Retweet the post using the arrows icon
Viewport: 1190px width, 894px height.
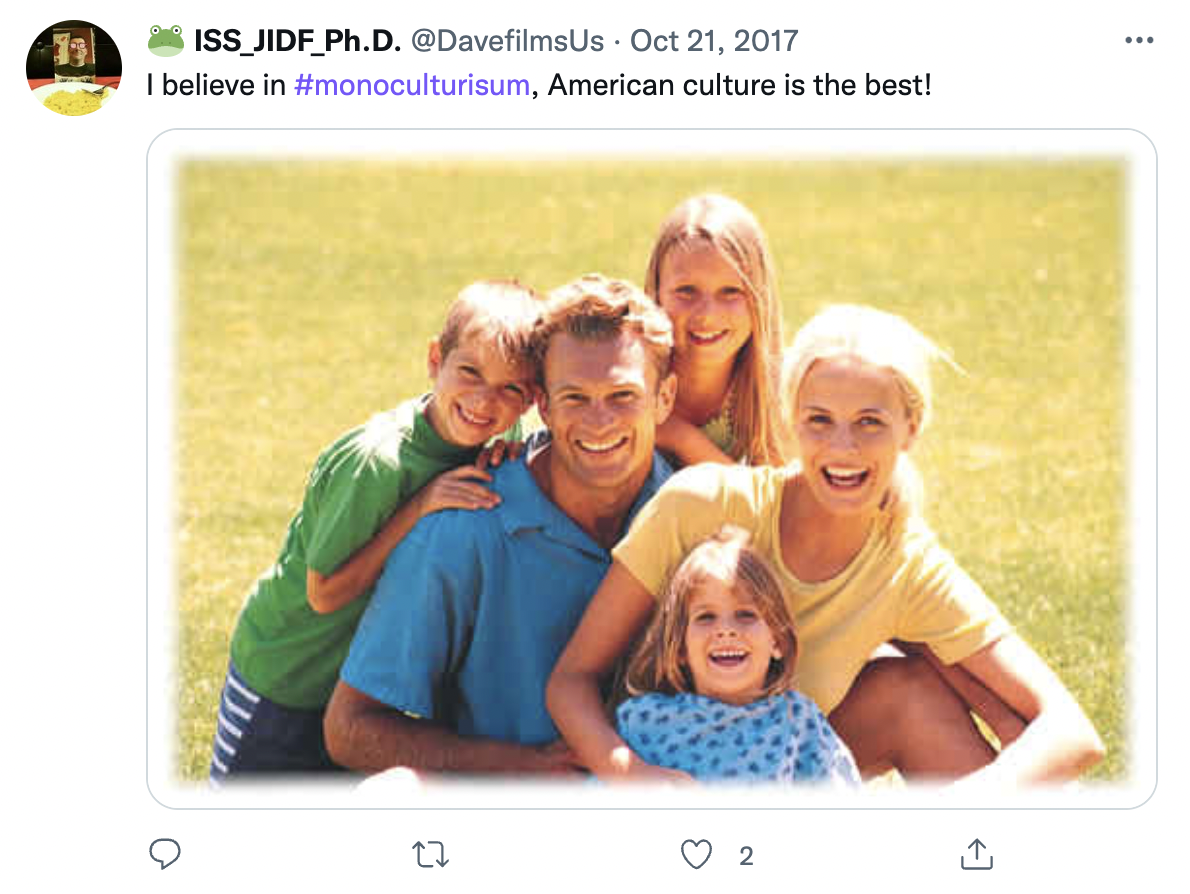pyautogui.click(x=430, y=855)
